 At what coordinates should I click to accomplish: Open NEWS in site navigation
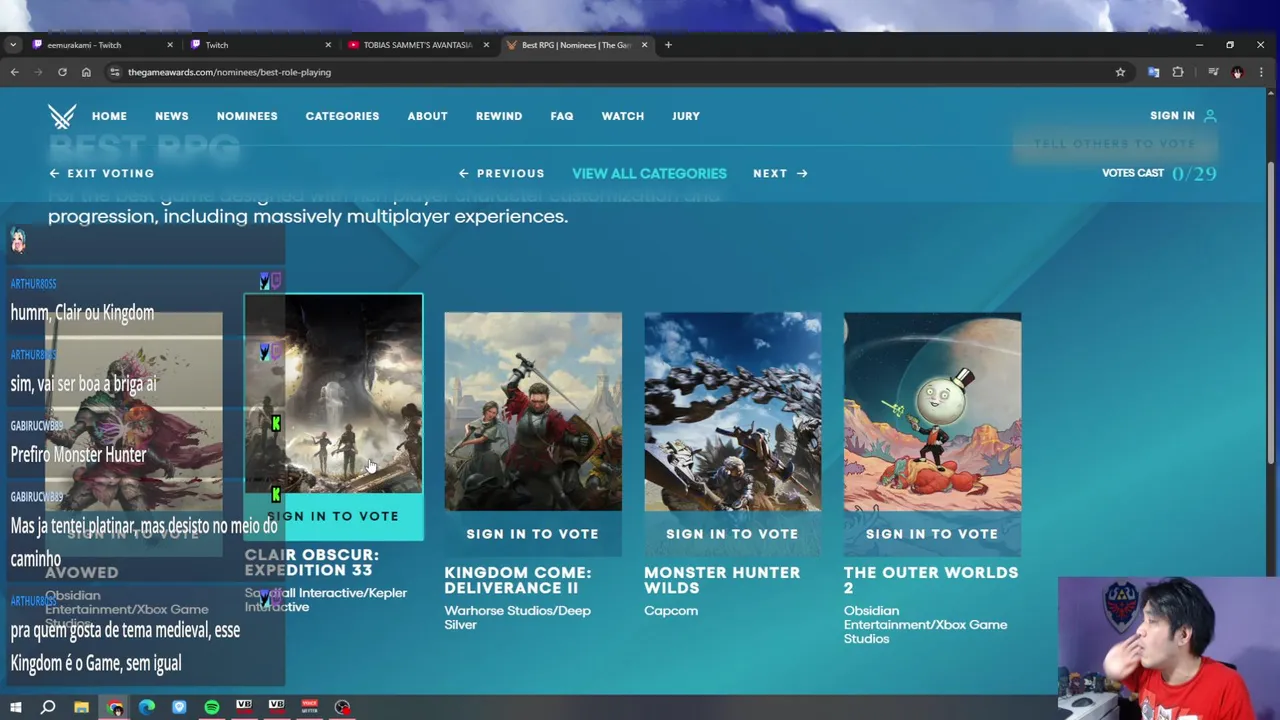[171, 116]
